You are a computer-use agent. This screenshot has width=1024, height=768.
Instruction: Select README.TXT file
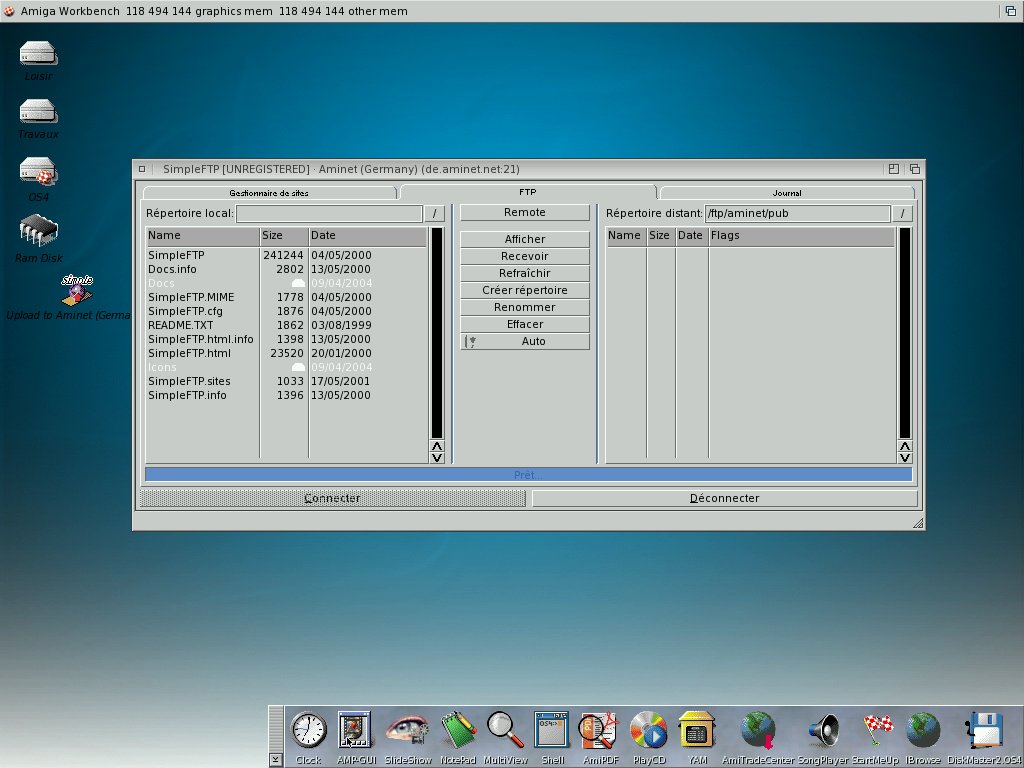(287, 325)
